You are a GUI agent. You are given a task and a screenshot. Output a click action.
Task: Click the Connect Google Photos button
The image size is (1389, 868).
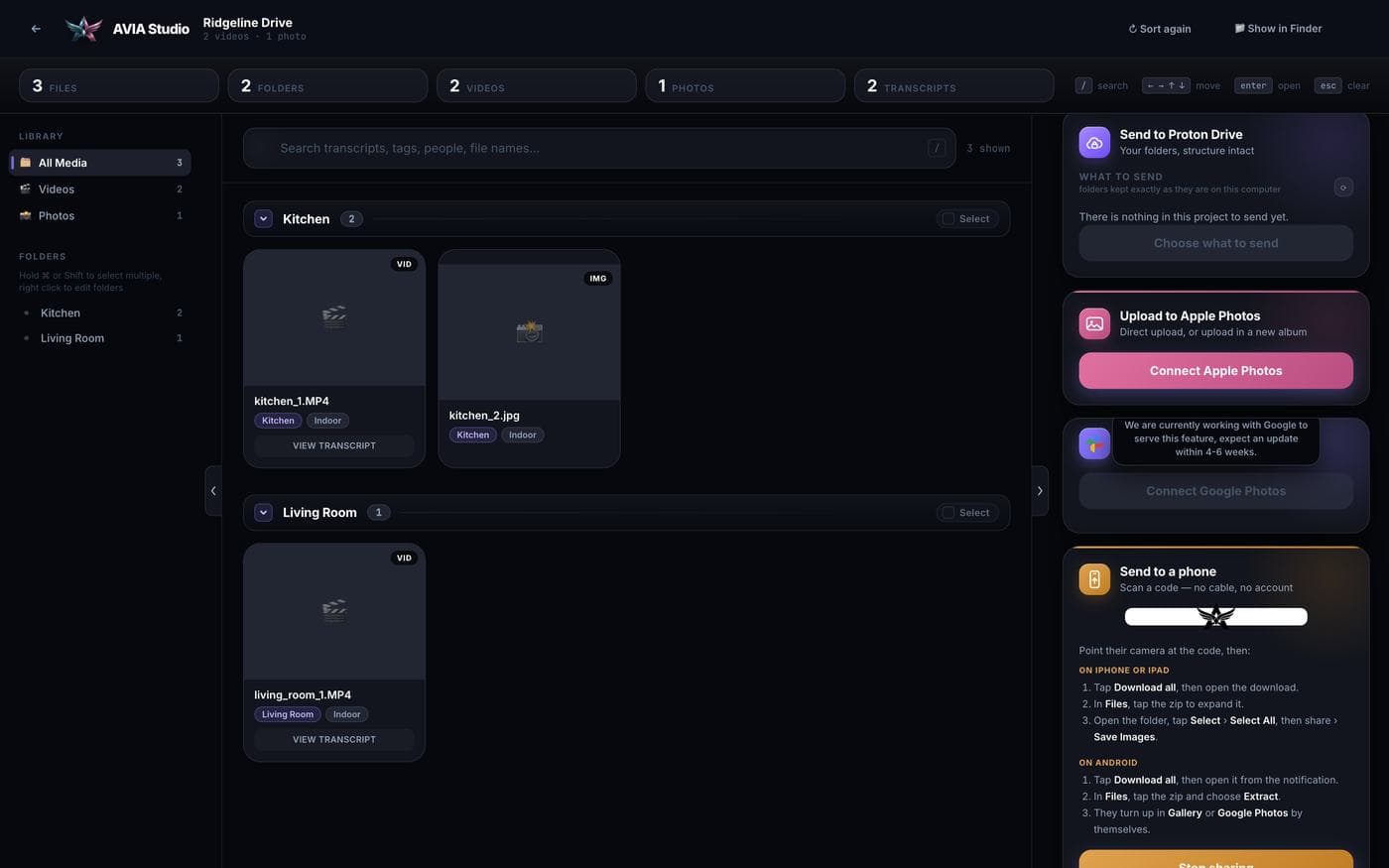pyautogui.click(x=1215, y=491)
